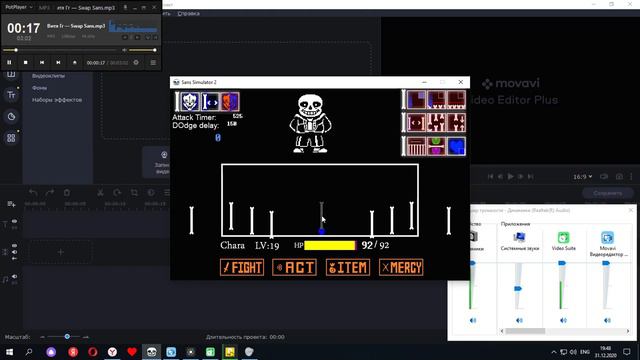This screenshot has width=640, height=360.
Task: Click the Sans character sprite
Action: click(310, 123)
